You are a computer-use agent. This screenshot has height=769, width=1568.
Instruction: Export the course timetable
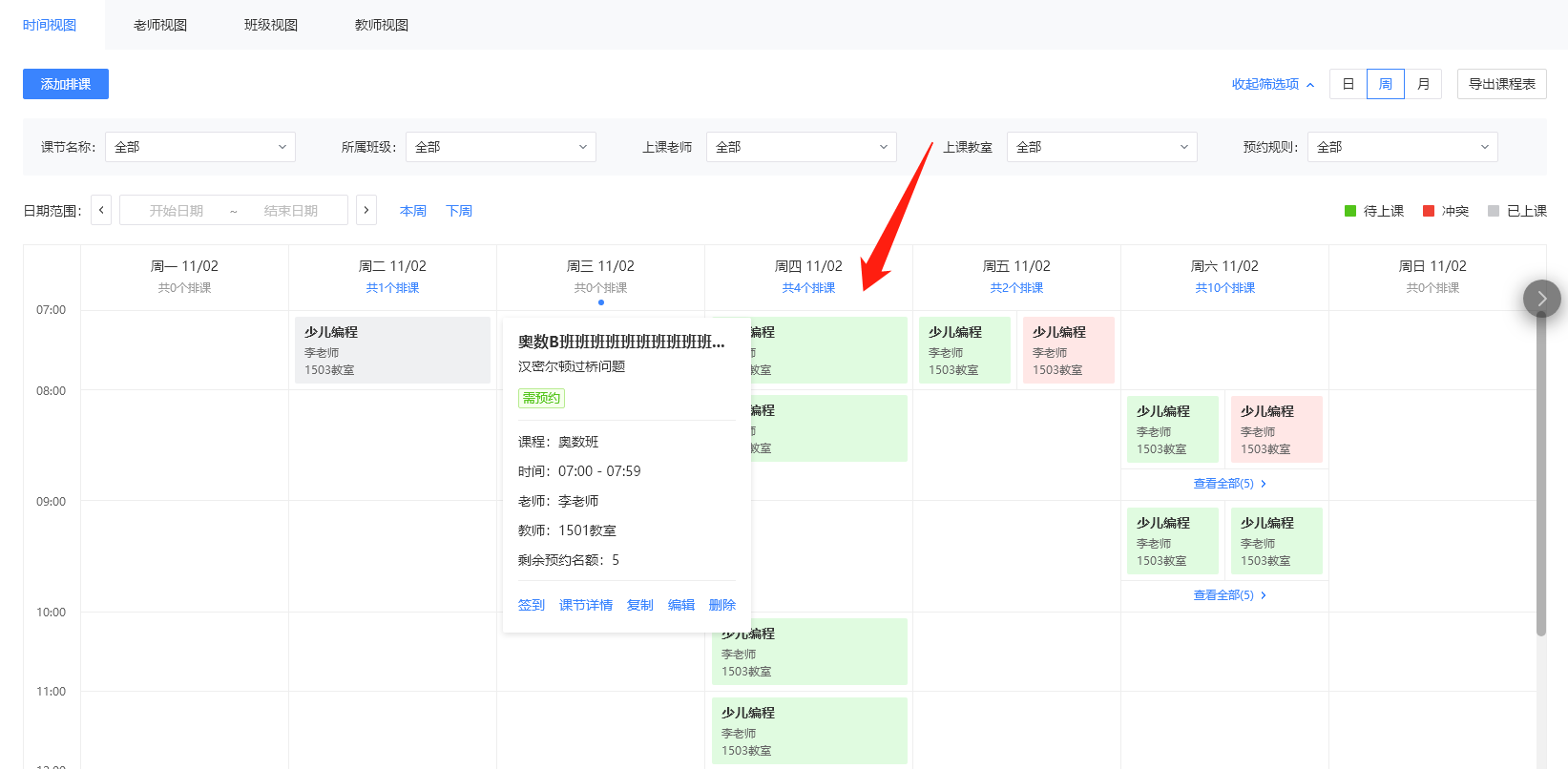(x=1501, y=84)
